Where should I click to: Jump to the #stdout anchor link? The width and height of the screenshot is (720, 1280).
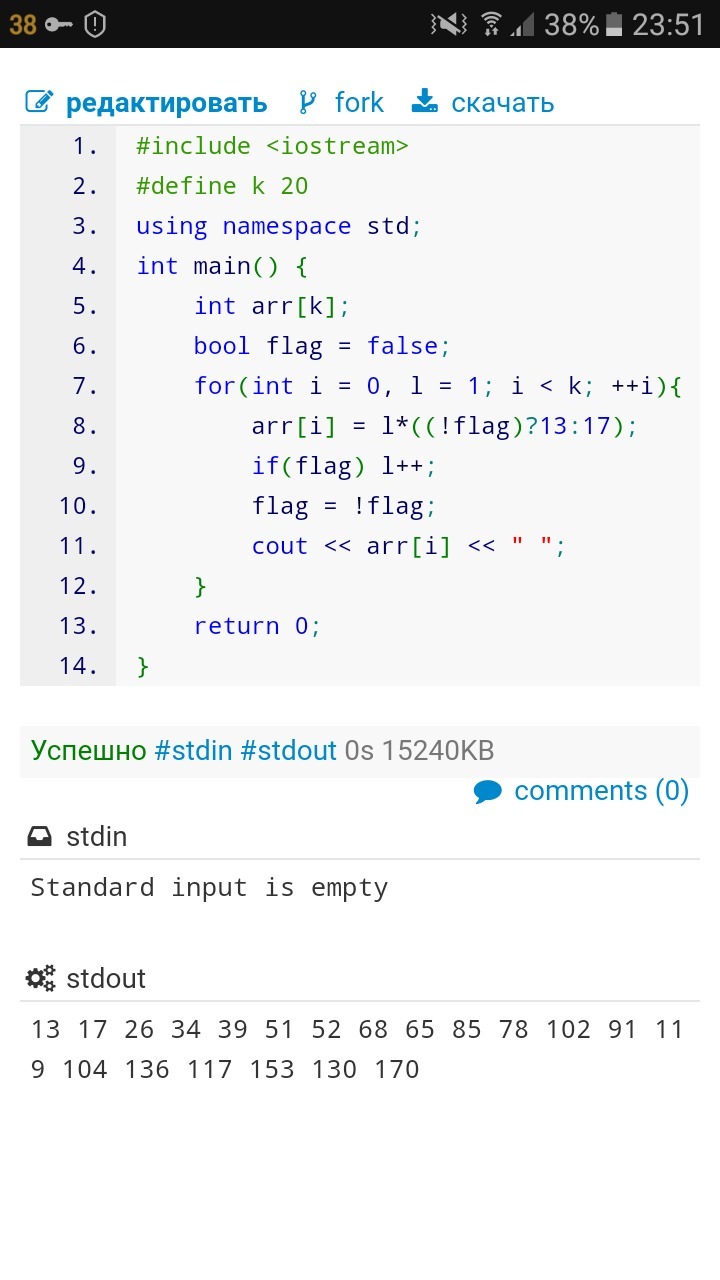[288, 750]
